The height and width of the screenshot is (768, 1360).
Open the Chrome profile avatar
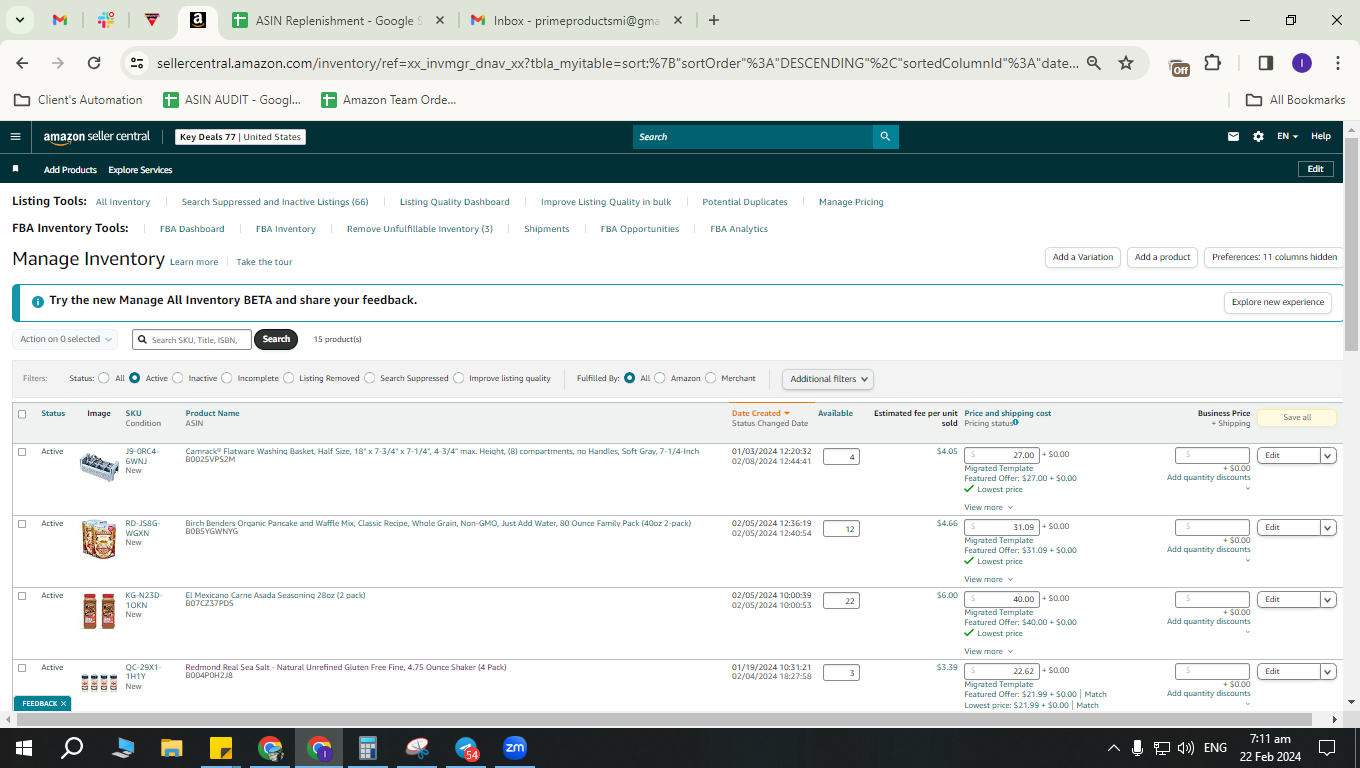(1301, 63)
